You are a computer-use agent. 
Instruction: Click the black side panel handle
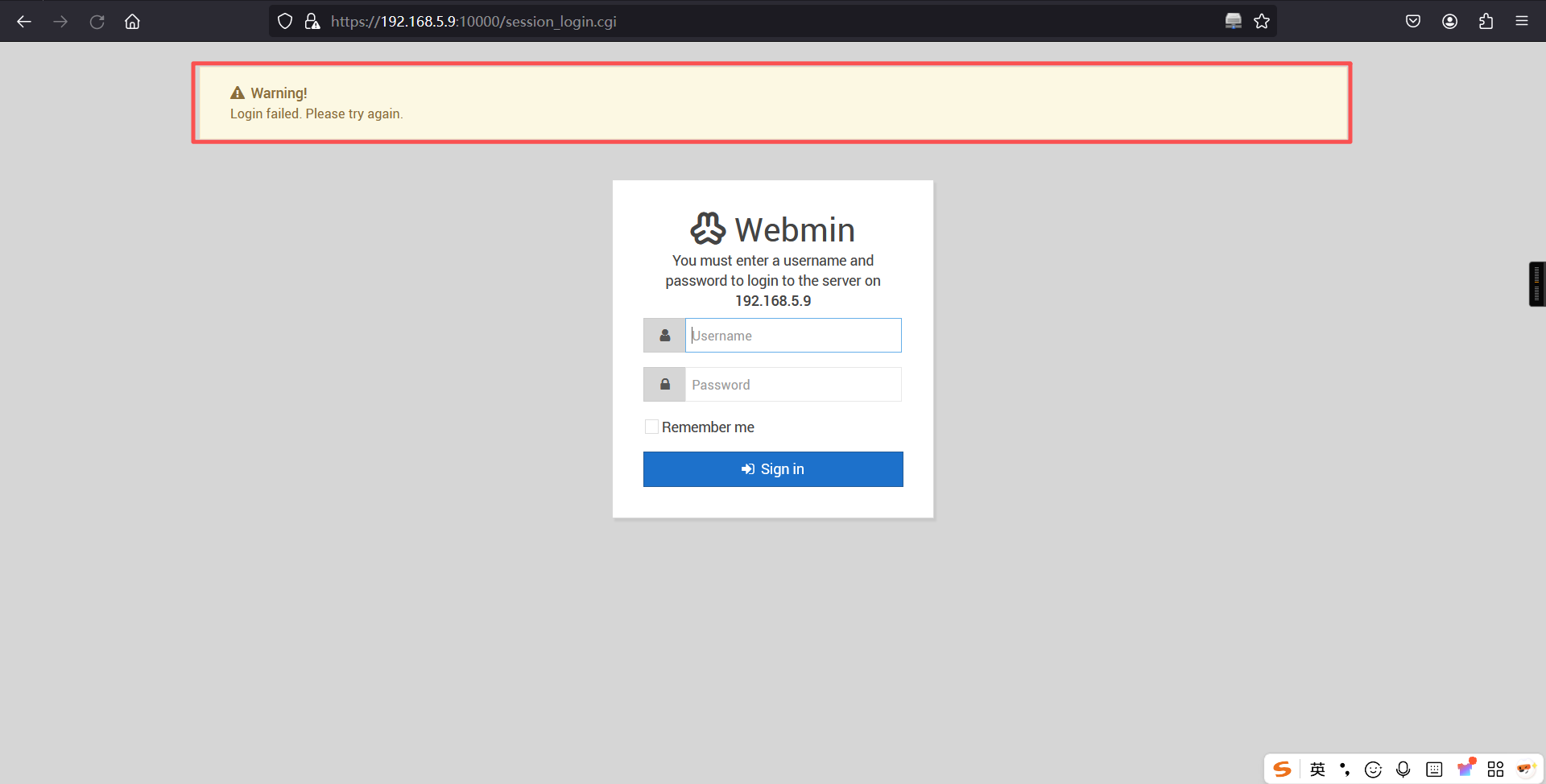click(1537, 284)
